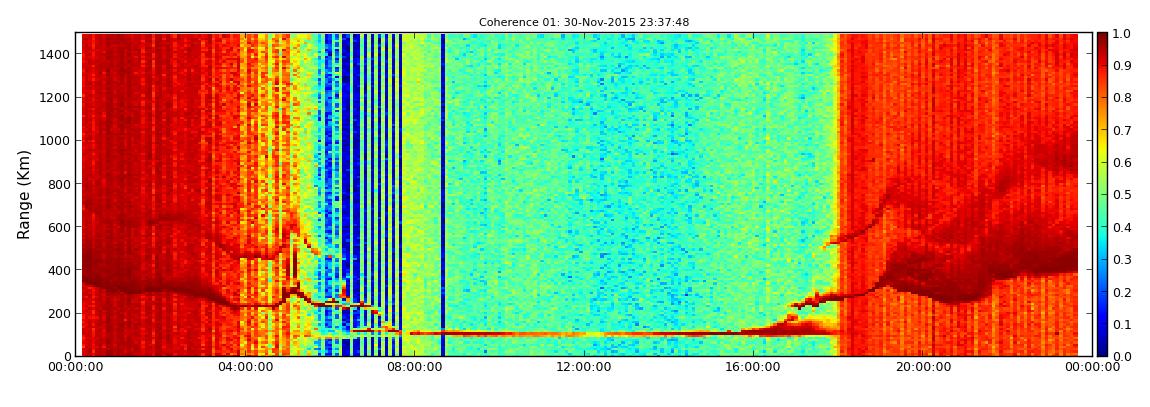Click the dark red top of the colorbar

(x=1104, y=40)
